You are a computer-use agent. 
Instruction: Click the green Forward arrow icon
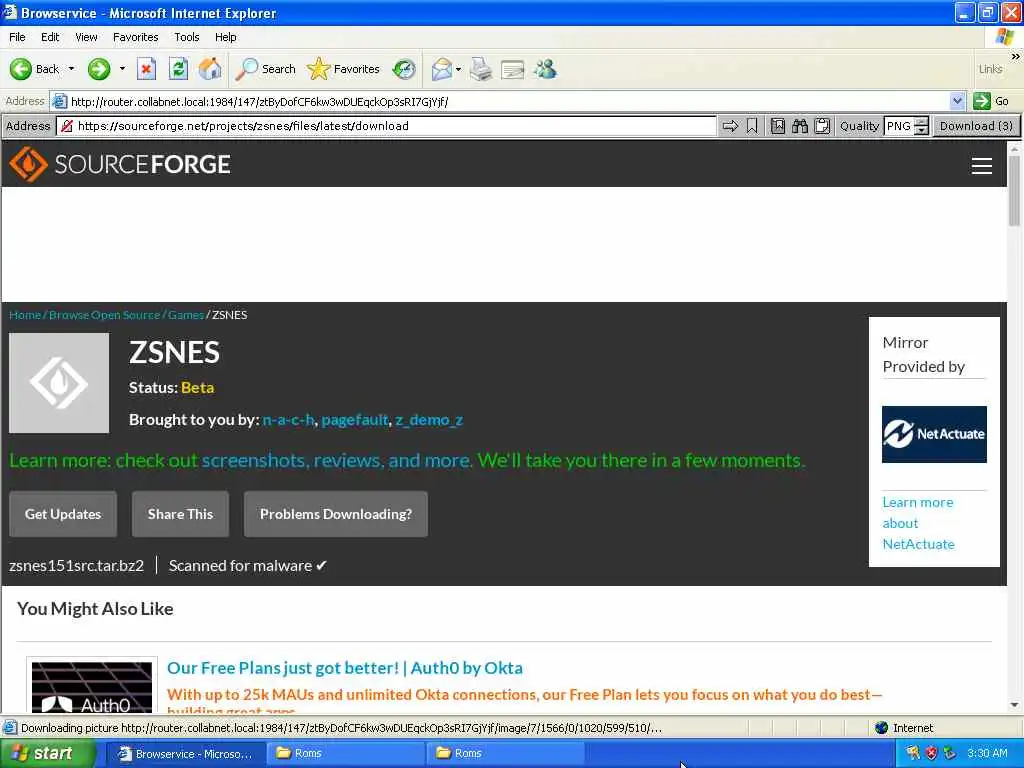(99, 69)
